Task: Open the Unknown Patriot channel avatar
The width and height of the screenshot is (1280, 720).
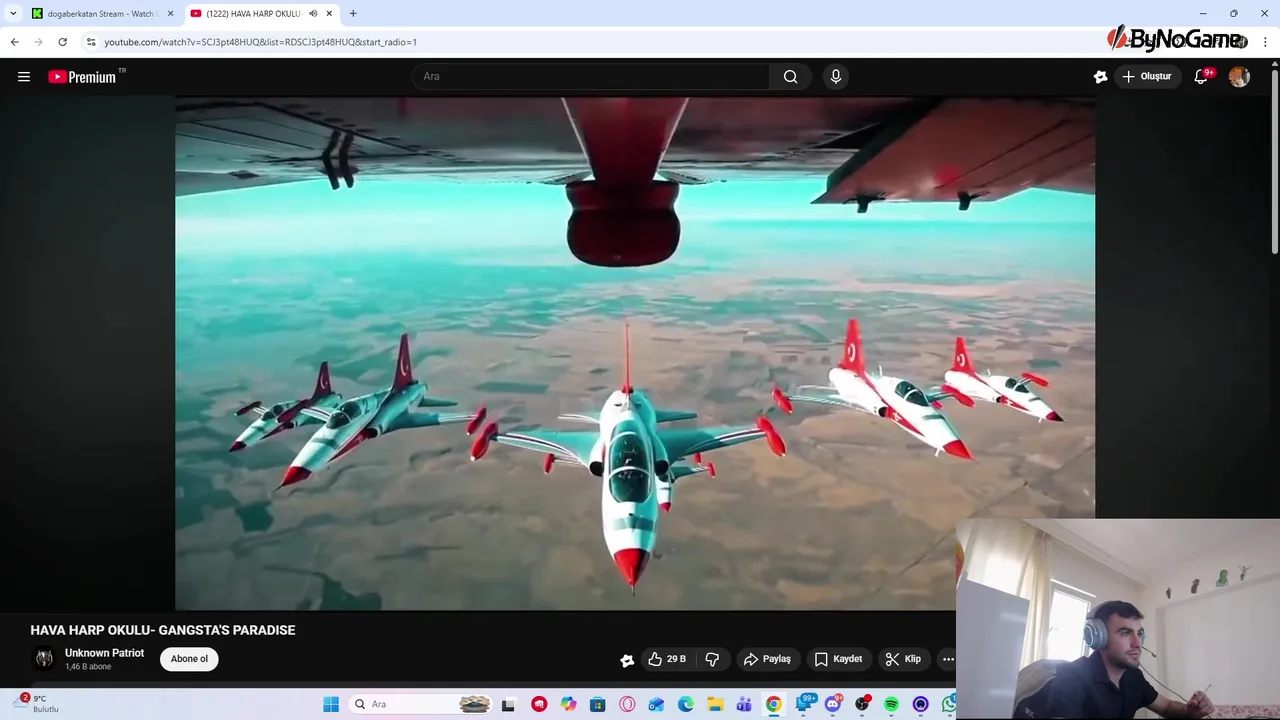Action: click(44, 658)
